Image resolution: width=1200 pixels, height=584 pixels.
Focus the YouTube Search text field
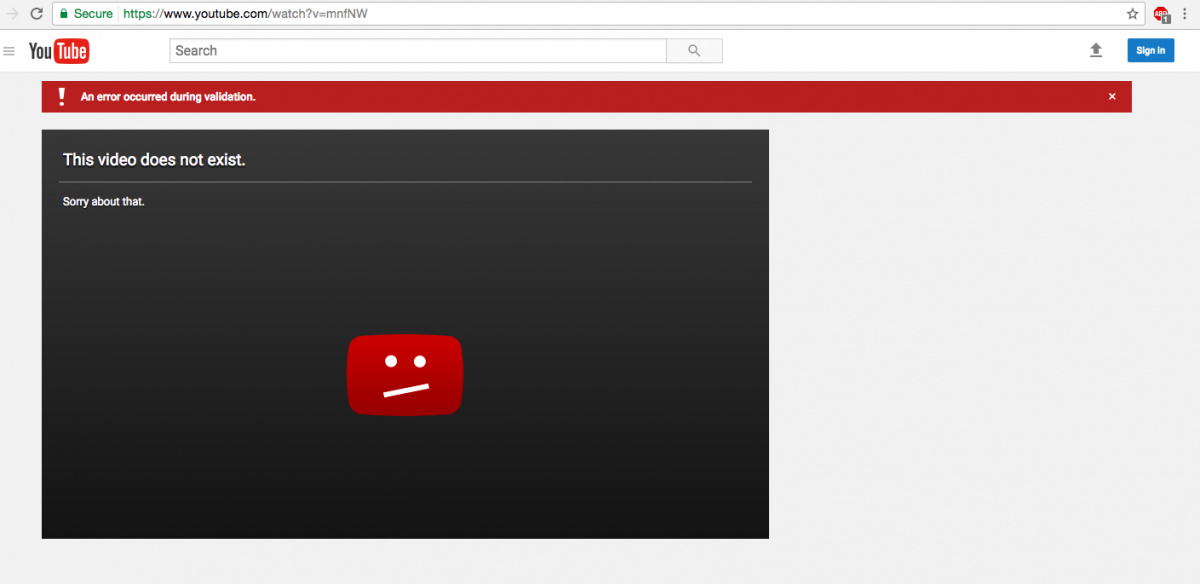pyautogui.click(x=418, y=51)
